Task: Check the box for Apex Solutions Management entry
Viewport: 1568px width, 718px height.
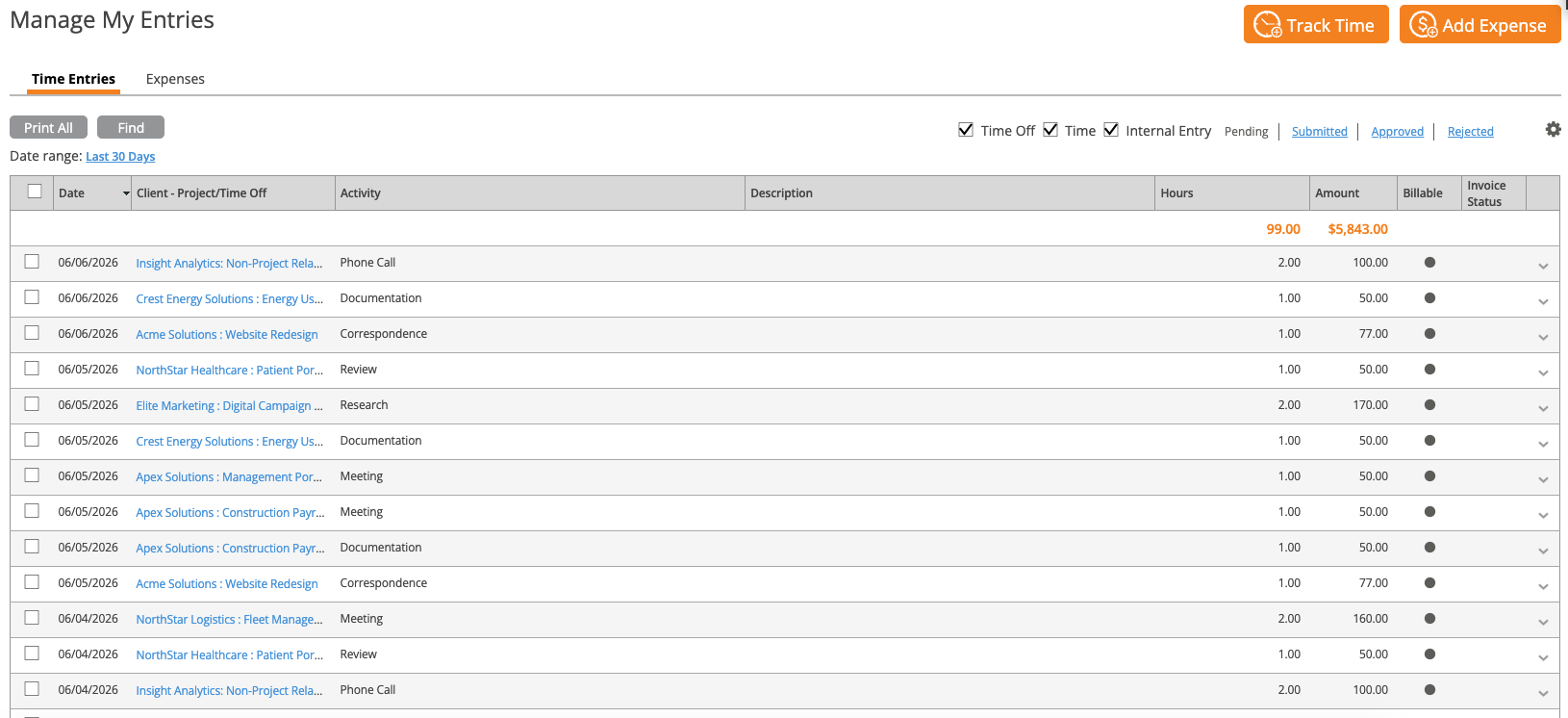Action: (32, 475)
